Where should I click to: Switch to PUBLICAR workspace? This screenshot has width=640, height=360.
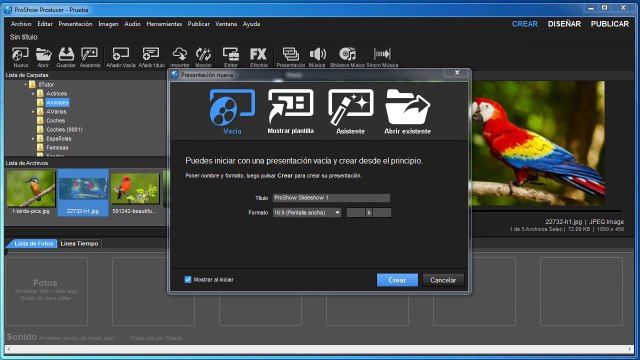pos(610,24)
